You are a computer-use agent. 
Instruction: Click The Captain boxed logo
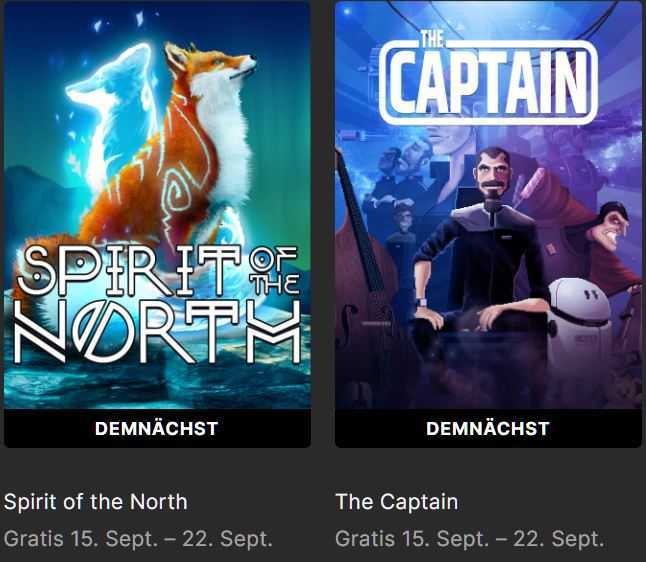point(488,80)
